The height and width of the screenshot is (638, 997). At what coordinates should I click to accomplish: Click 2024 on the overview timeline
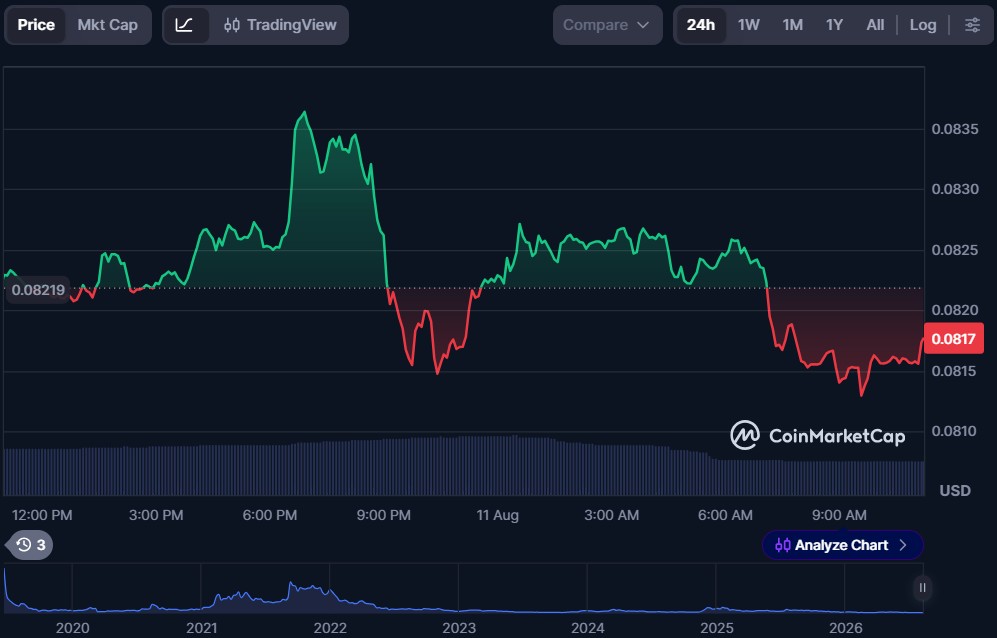(x=588, y=628)
